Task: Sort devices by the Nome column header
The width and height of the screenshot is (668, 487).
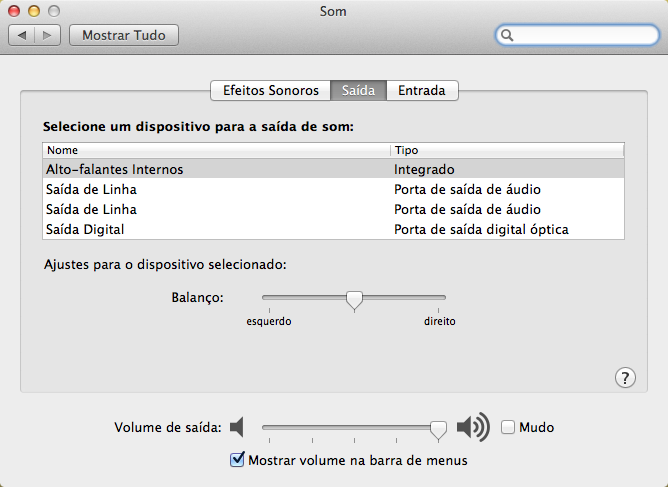Action: (x=215, y=150)
